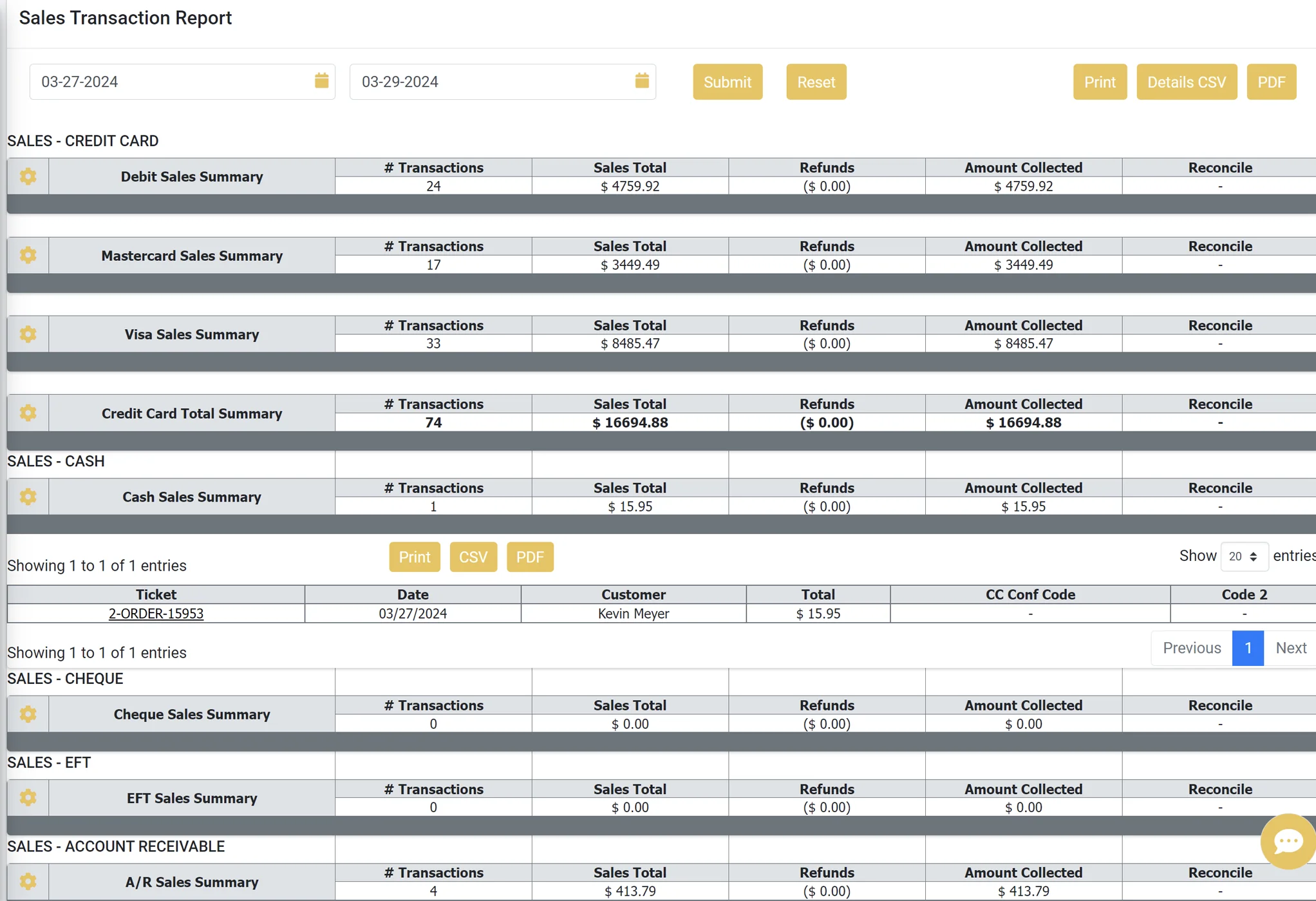Open ticket 2-ORDER-15953 link

tap(156, 614)
